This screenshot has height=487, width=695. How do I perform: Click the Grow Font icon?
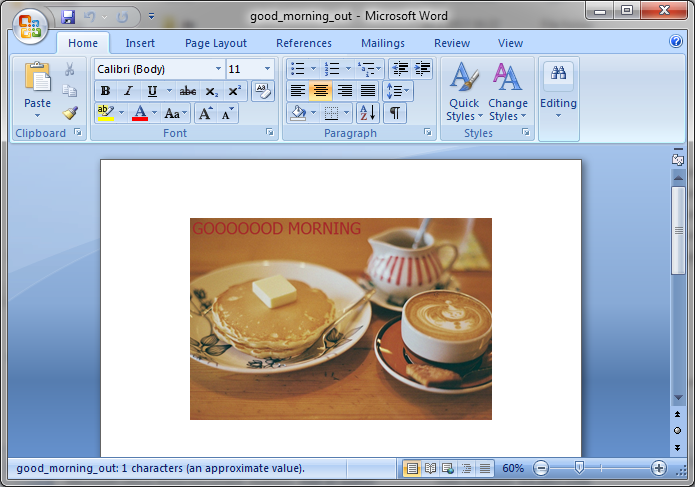tap(205, 113)
